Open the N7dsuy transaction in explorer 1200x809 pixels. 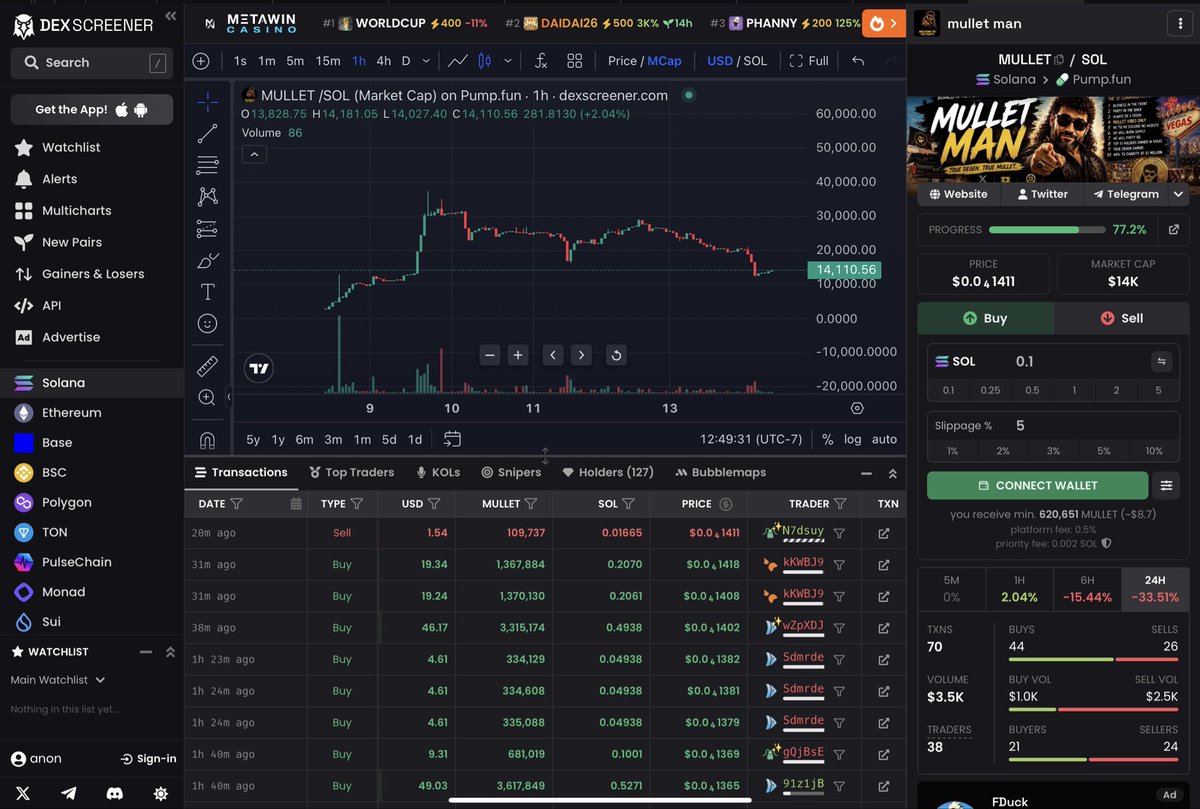884,533
